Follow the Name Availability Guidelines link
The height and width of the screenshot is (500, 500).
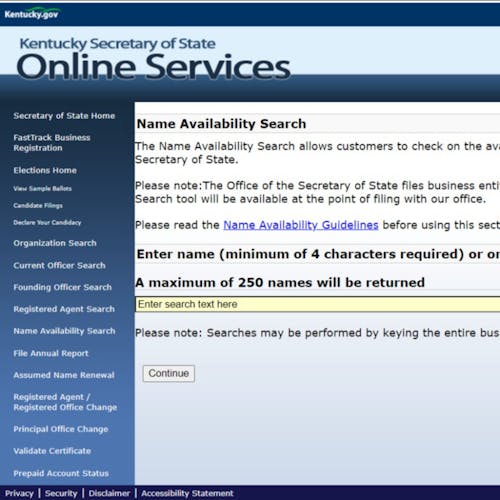click(x=301, y=225)
